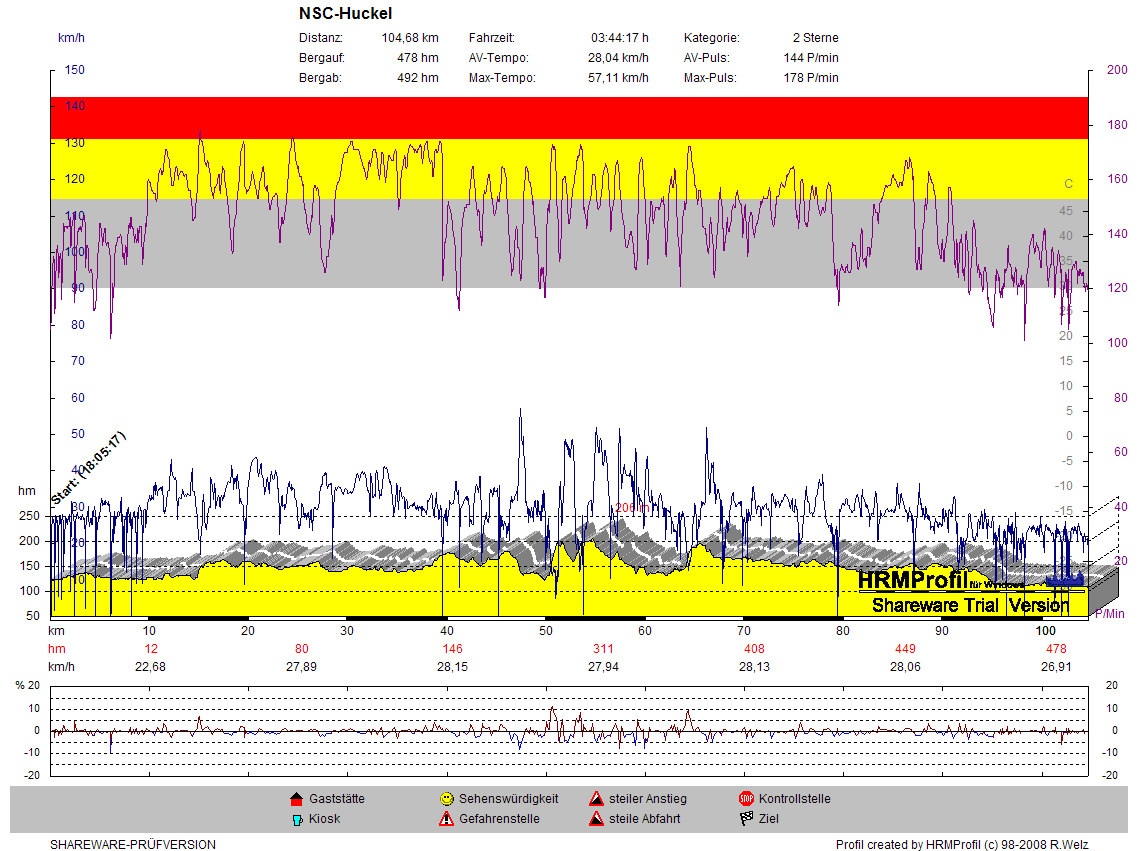
Task: Click the Gefahrenstelle warning triangle icon
Action: (x=446, y=819)
